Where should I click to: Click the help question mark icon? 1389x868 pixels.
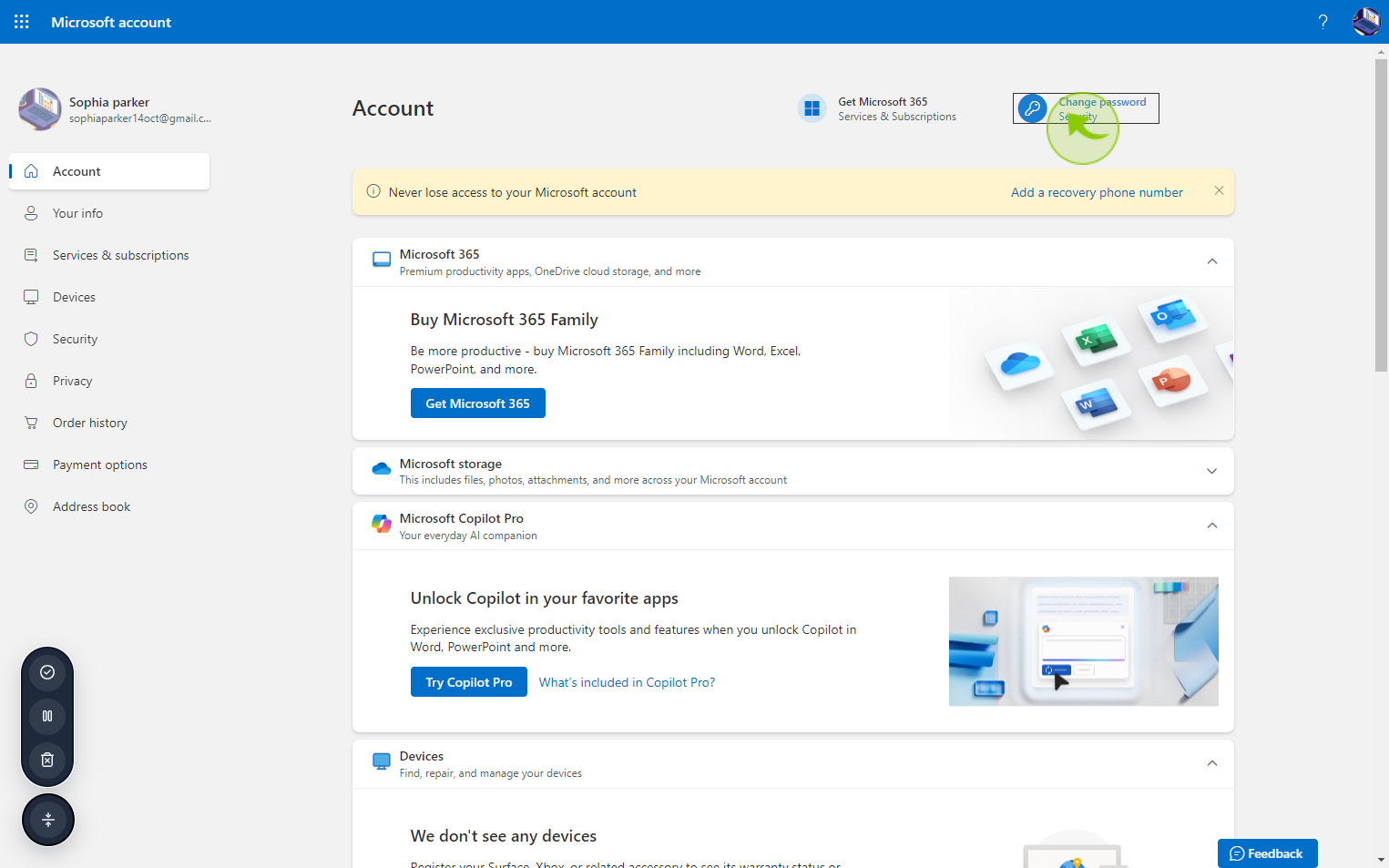[x=1323, y=22]
